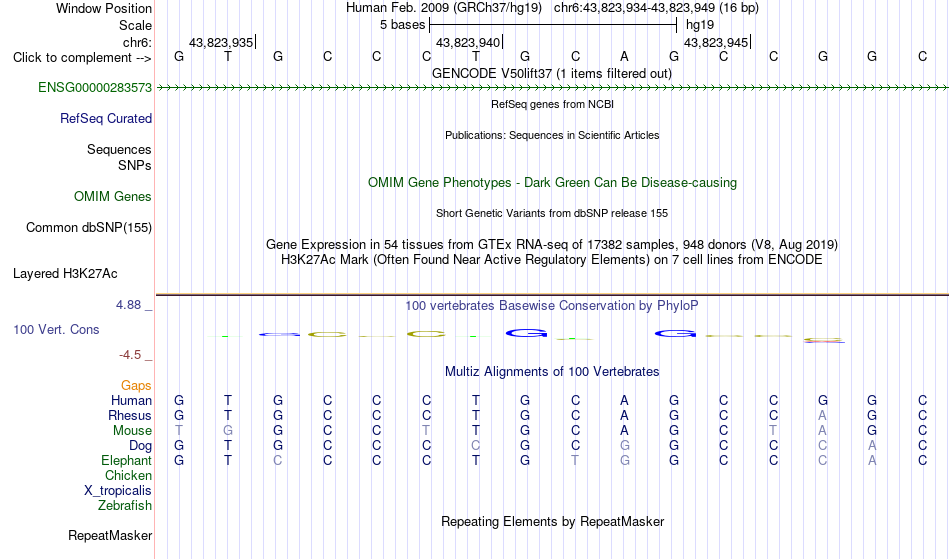
Task: Click the 43,823,940 ruler position
Action: (468, 42)
